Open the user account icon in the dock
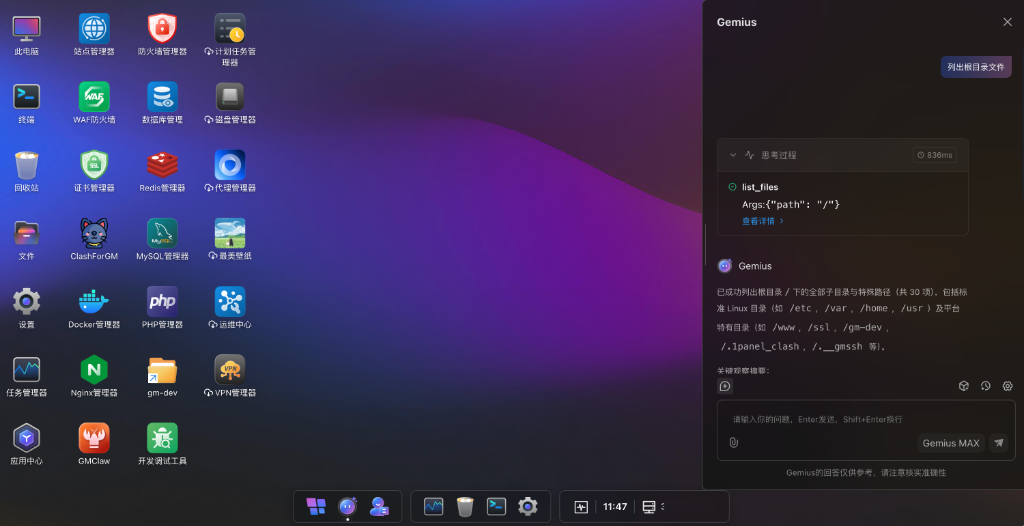Screen dimensions: 1024x526 pyautogui.click(x=379, y=506)
